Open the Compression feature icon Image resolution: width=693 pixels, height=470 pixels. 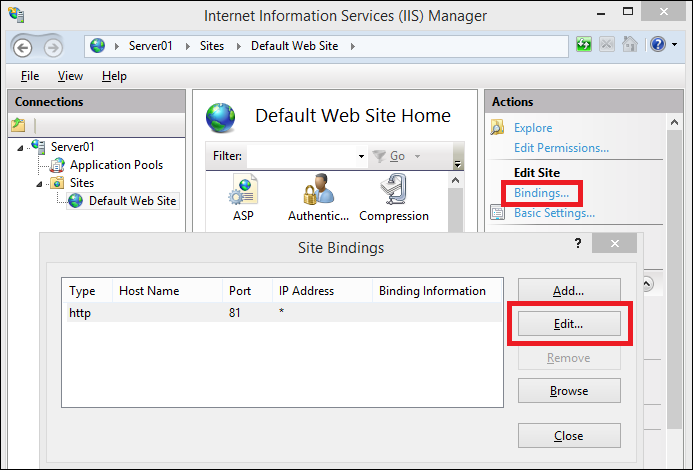click(393, 196)
